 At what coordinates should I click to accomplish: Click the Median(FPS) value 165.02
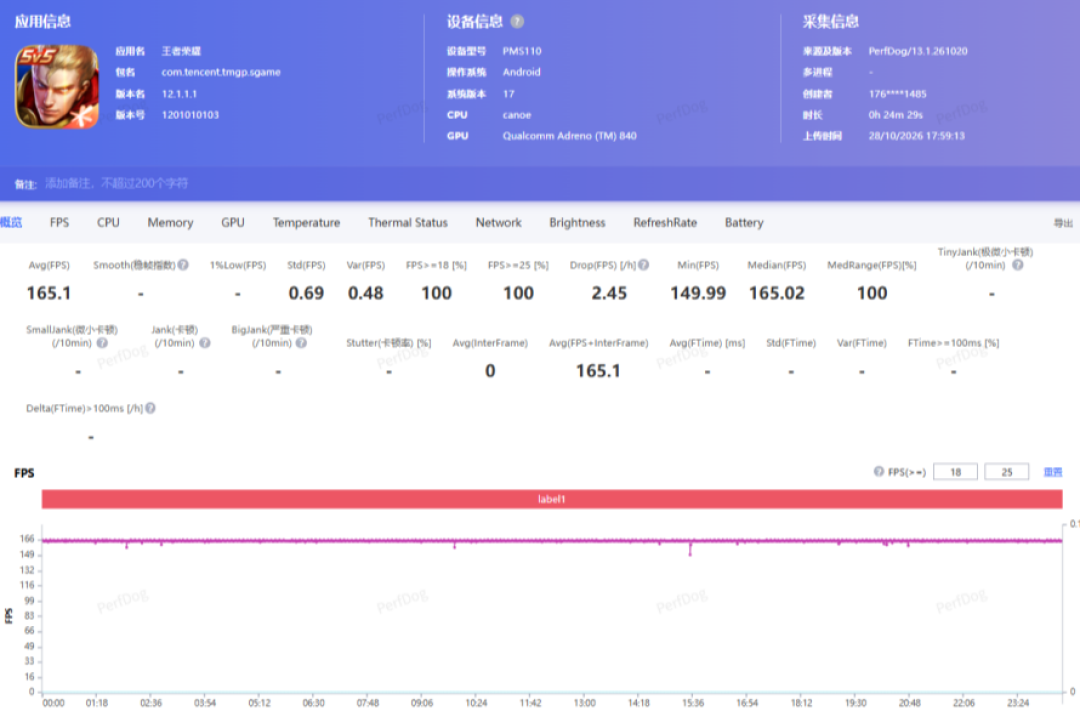click(776, 293)
